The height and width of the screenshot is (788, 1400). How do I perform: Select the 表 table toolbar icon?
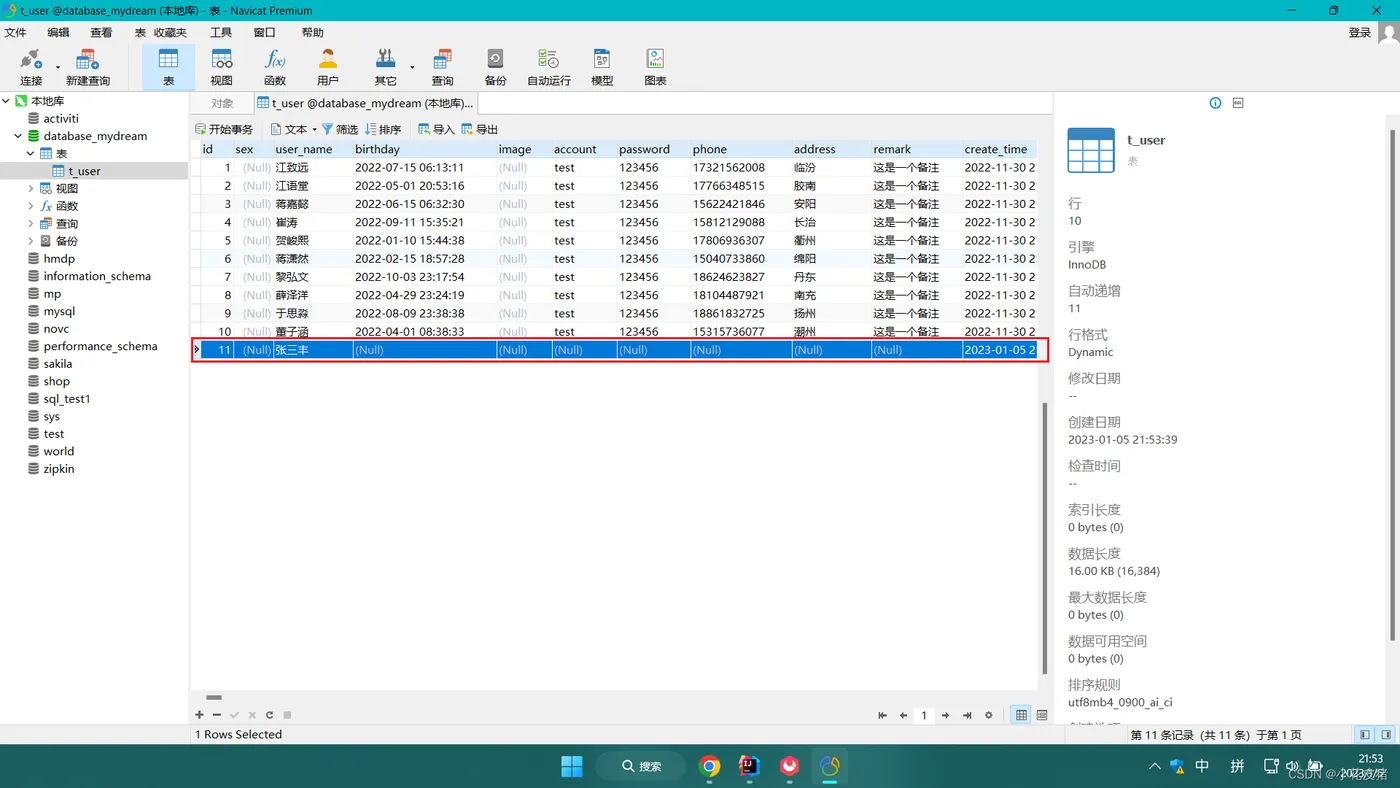[x=168, y=66]
